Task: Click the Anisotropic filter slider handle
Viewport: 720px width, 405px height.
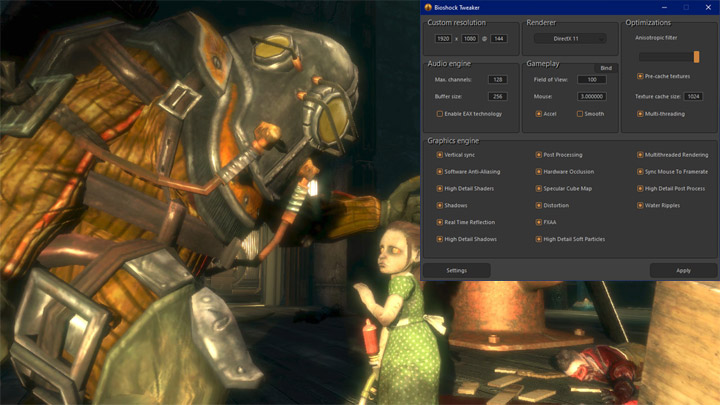Action: click(x=697, y=57)
